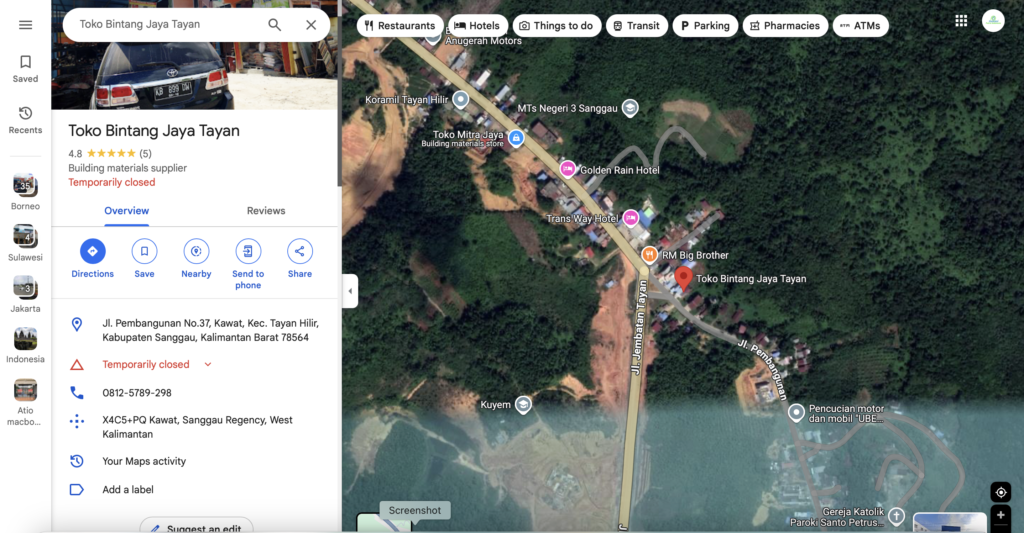Filter map by Restaurants
This screenshot has width=1024, height=533.
[x=400, y=26]
